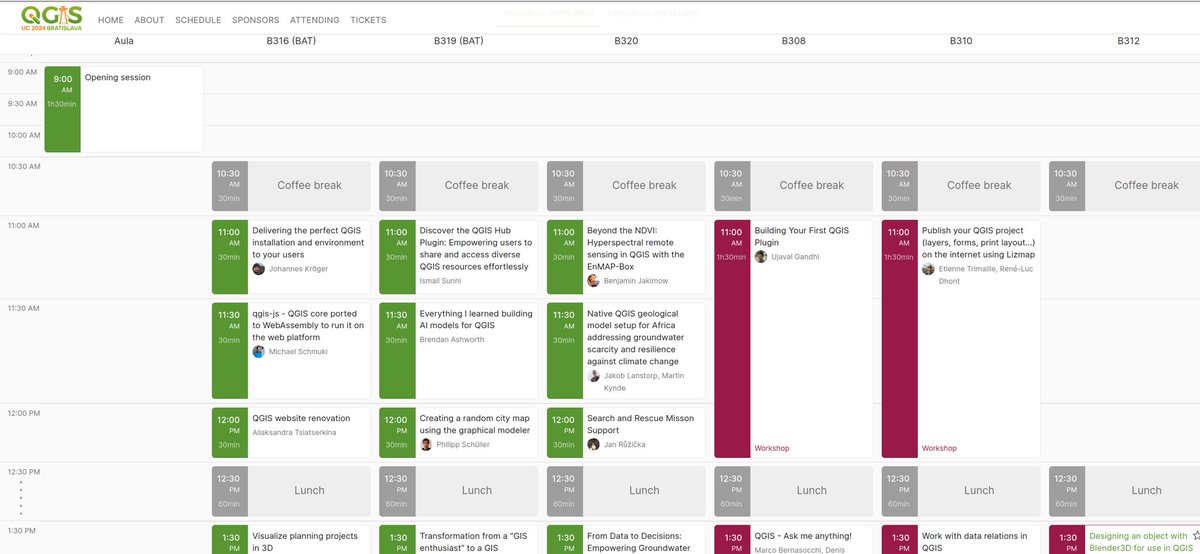
Task: Open 'qgis-js - QGIS core ported' talk
Action: (x=291, y=350)
